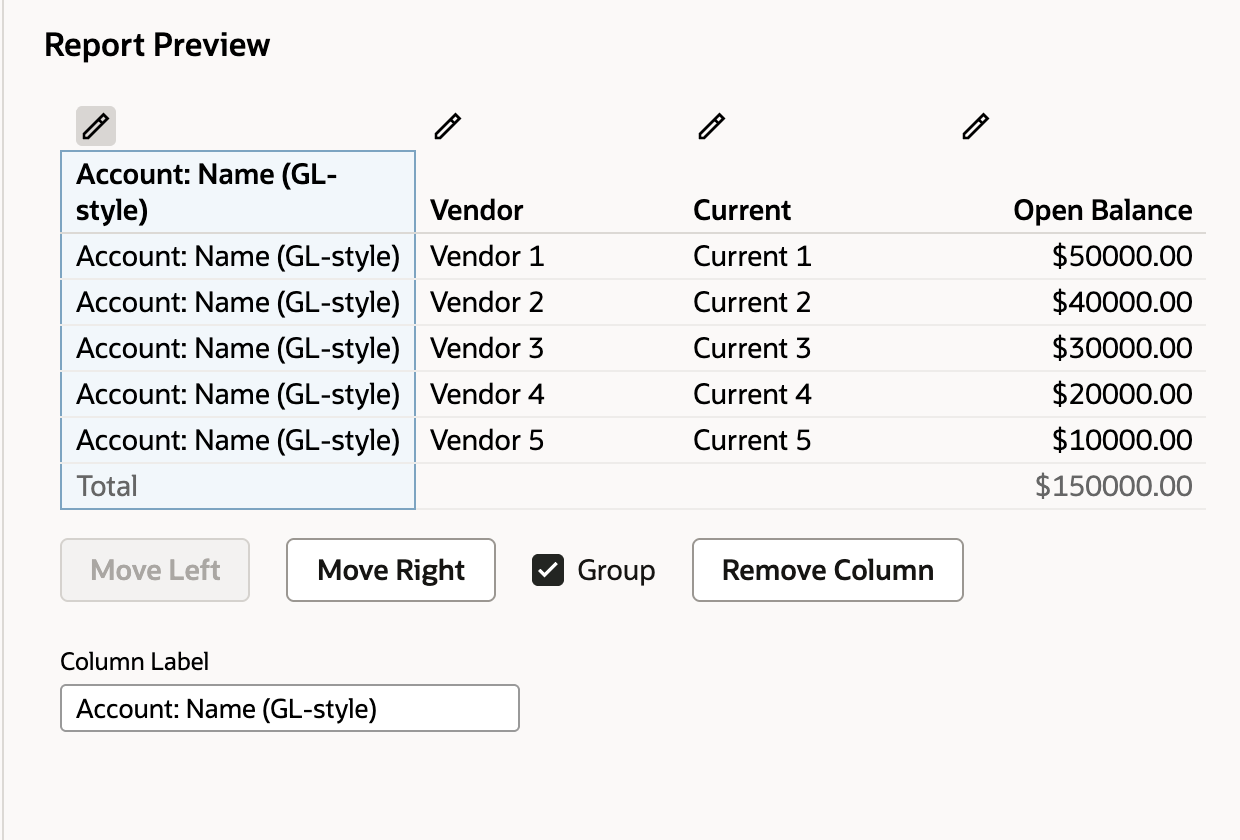Click the Current 3 cell
Screen dimensions: 1240x840
[x=752, y=348]
